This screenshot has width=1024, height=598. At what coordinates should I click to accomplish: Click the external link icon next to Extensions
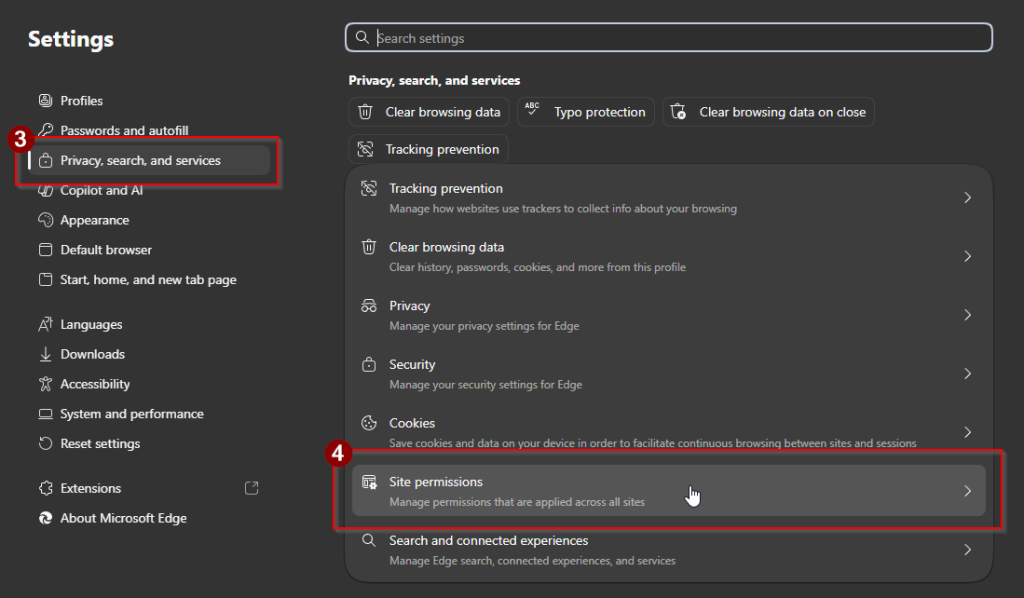tap(251, 488)
